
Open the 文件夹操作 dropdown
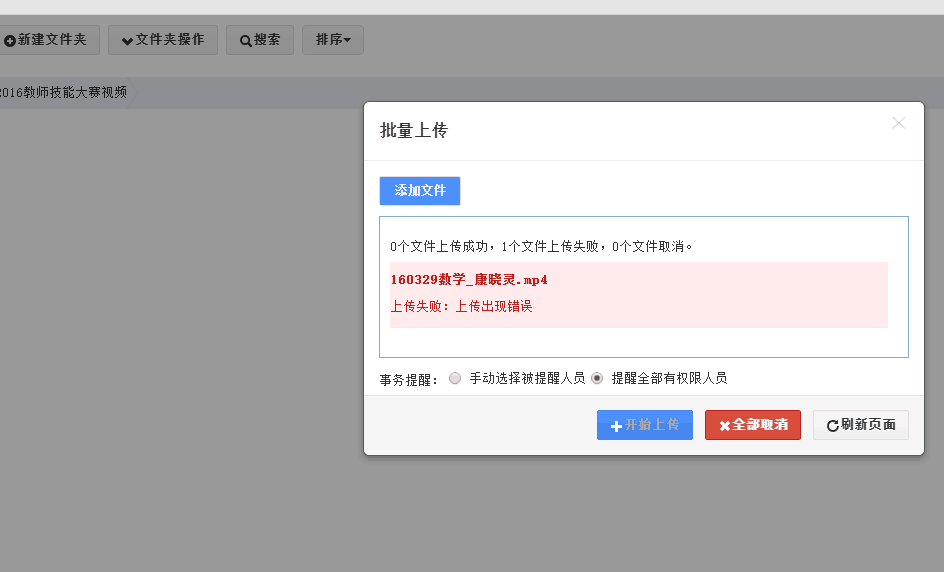[x=163, y=40]
